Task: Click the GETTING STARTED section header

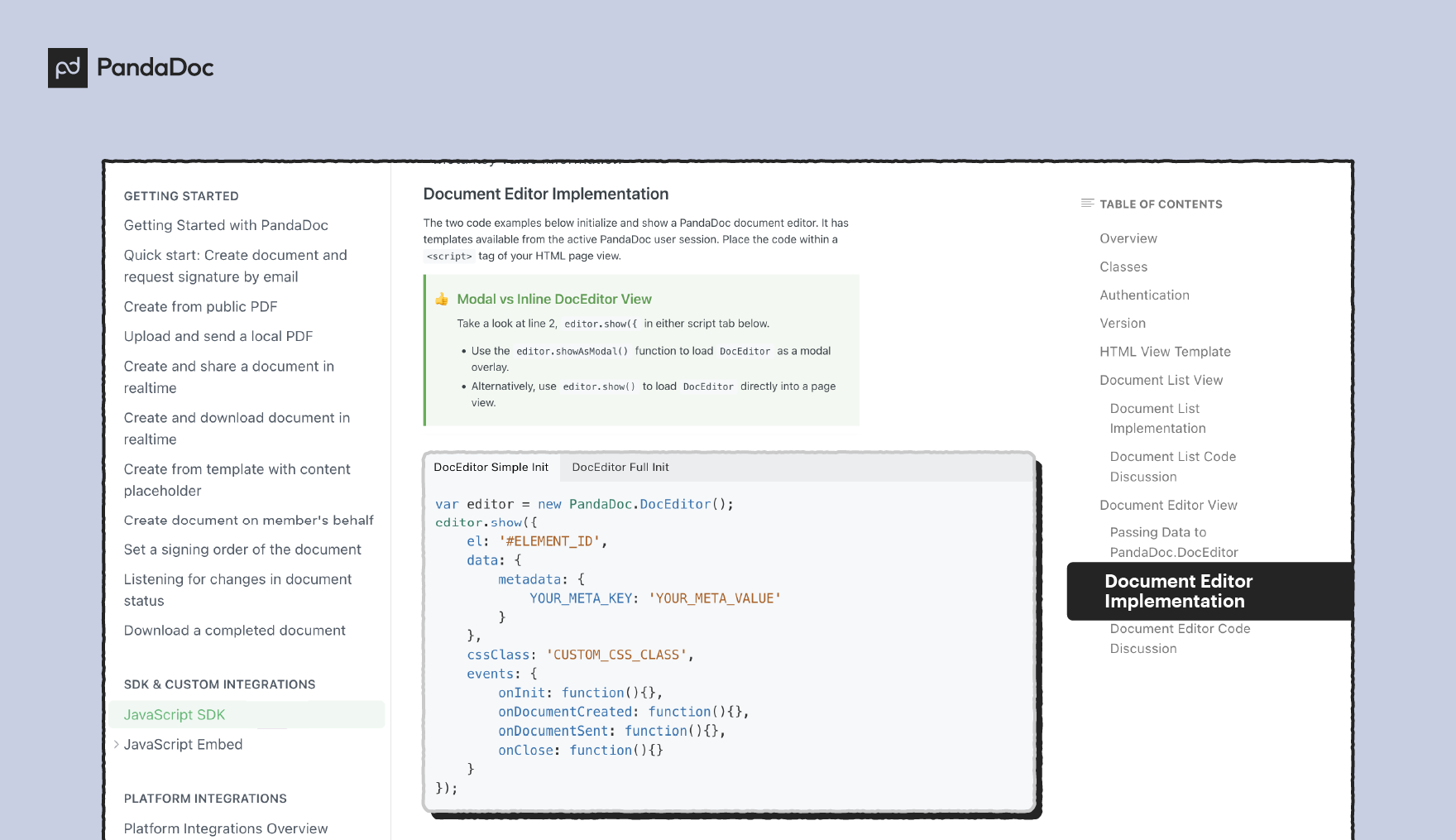Action: [181, 196]
